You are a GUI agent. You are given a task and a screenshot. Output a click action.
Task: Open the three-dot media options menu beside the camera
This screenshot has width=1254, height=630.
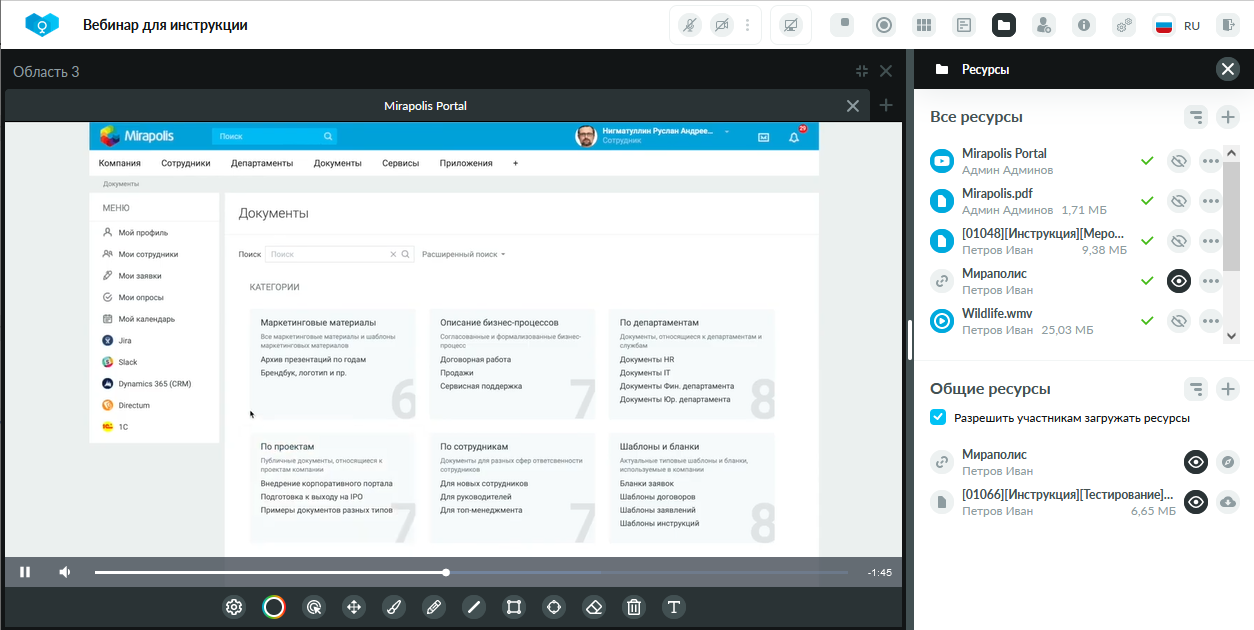747,25
